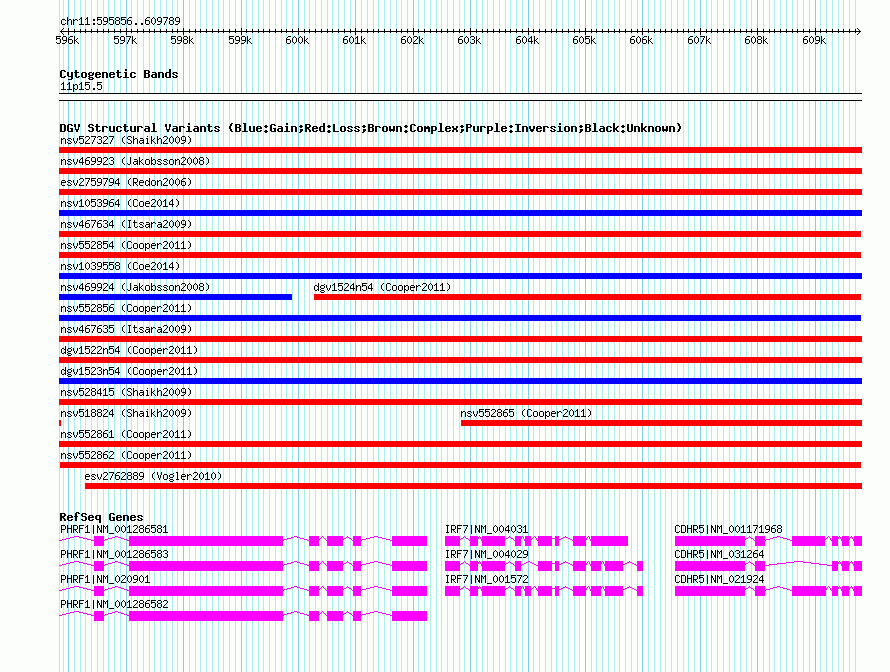This screenshot has width=890, height=672.
Task: Select the blue nsv1053964 (Coe2014) gain bar
Action: [x=460, y=213]
